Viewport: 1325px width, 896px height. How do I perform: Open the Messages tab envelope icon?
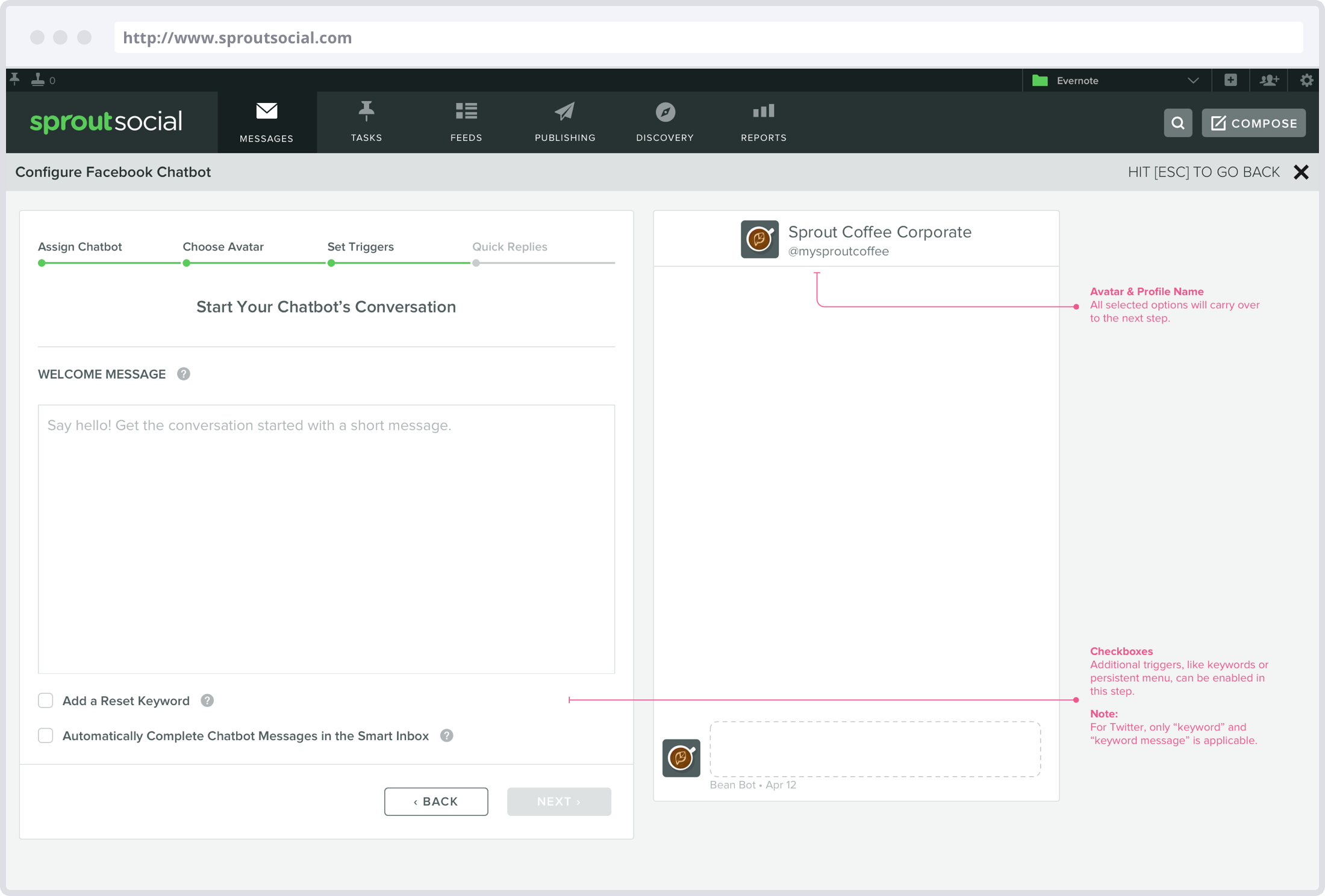click(x=267, y=111)
